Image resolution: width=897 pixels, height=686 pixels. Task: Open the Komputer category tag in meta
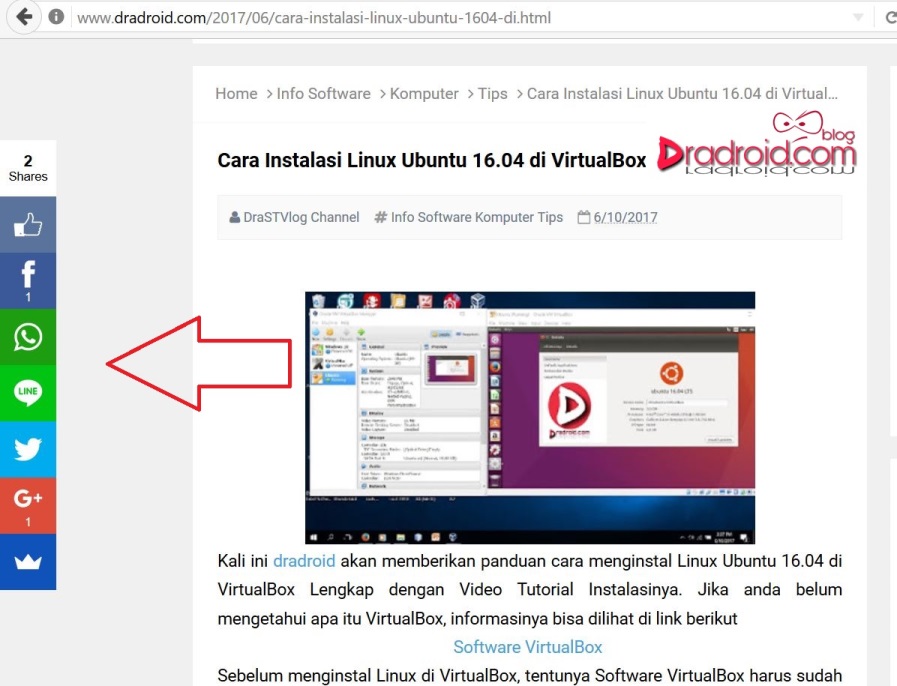[x=505, y=217]
